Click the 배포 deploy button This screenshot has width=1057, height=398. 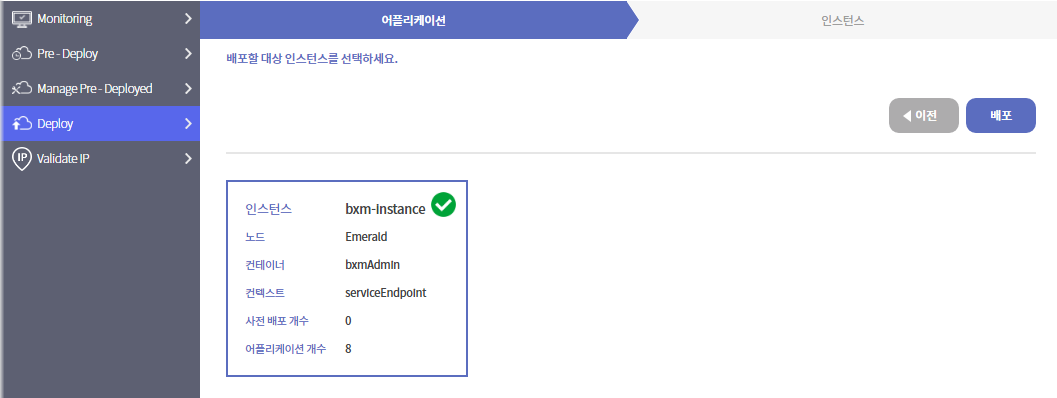tap(1001, 115)
